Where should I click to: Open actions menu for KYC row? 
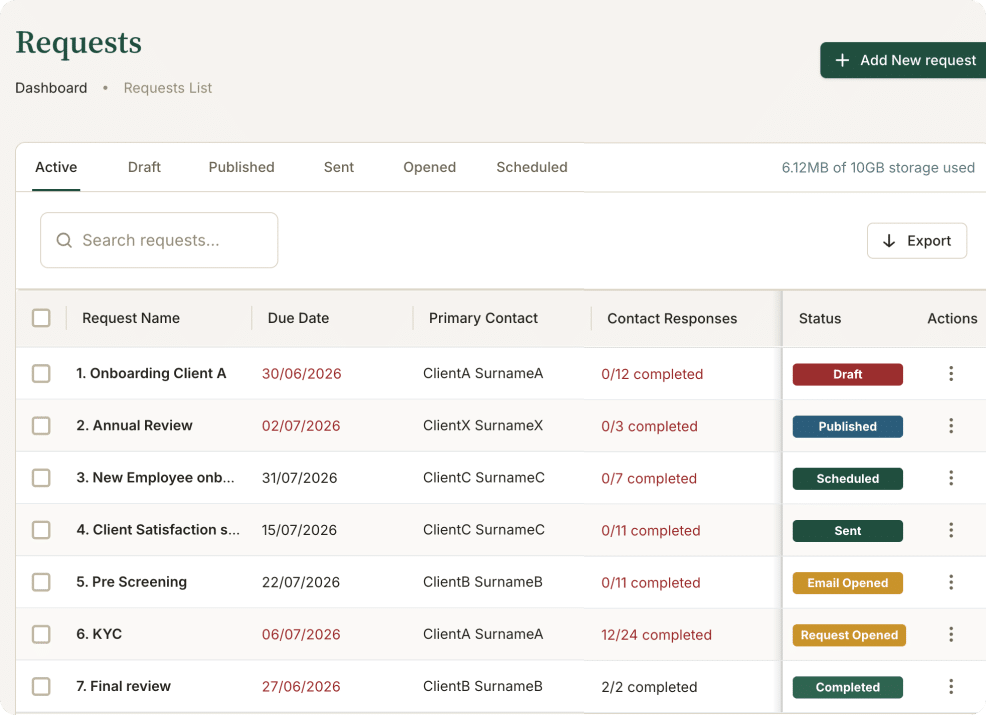(x=951, y=635)
